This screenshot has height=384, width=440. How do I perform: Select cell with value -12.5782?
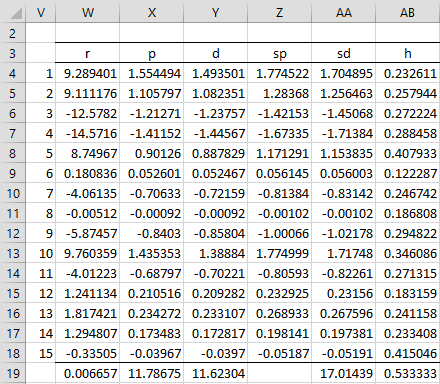click(x=88, y=113)
